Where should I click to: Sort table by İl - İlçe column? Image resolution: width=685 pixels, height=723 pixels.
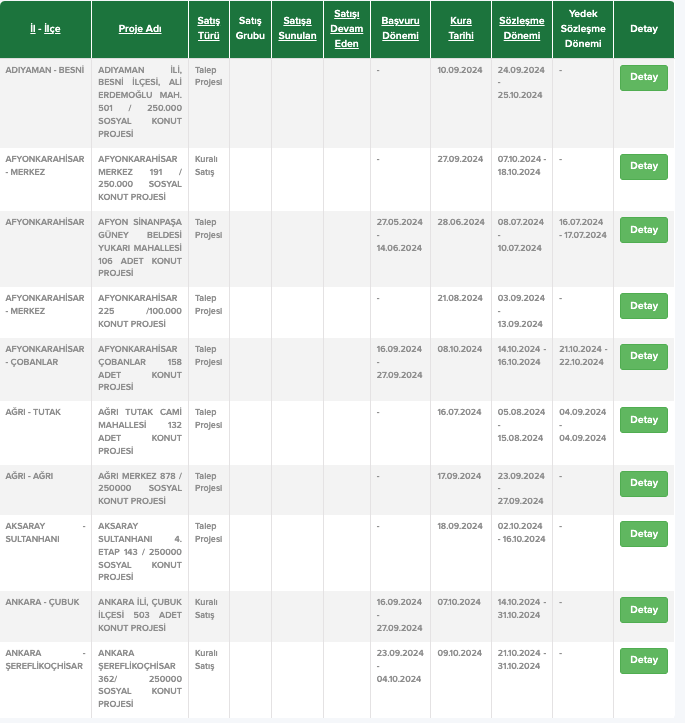coord(45,29)
